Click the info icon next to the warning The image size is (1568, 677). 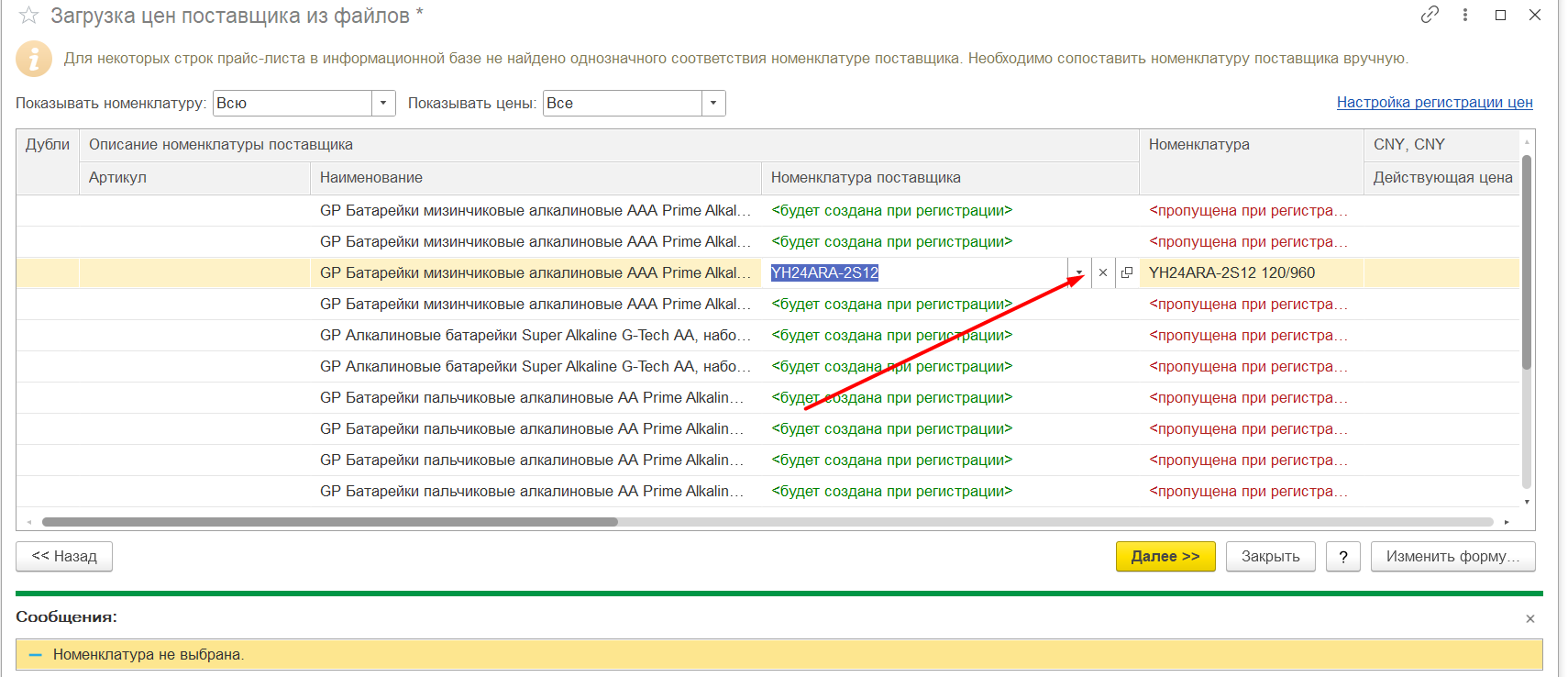point(34,59)
